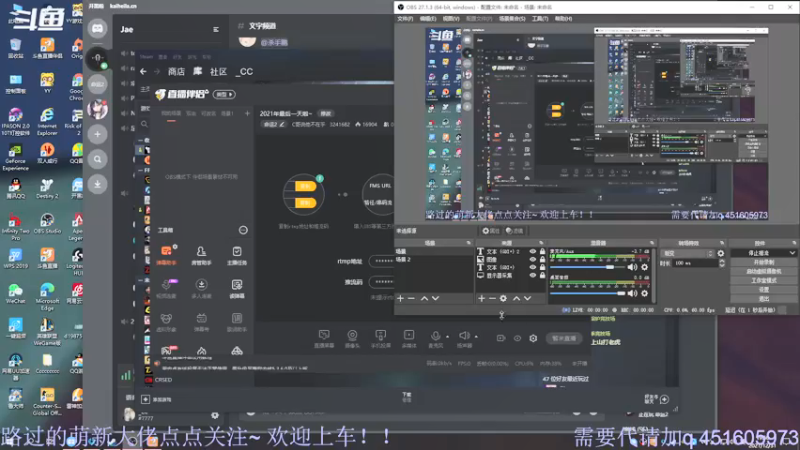This screenshot has width=800, height=450.
Task: Toggle lock on image source in OBS
Action: coord(542,259)
